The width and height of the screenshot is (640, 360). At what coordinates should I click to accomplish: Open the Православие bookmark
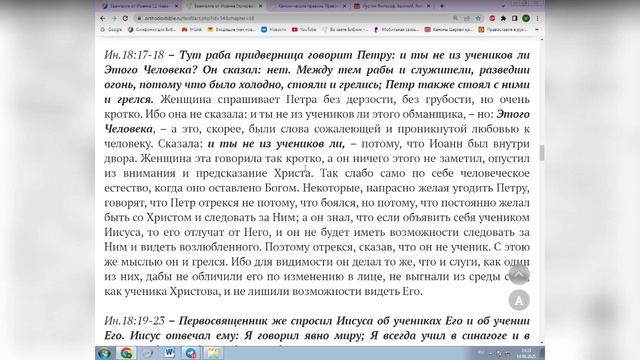502,29
